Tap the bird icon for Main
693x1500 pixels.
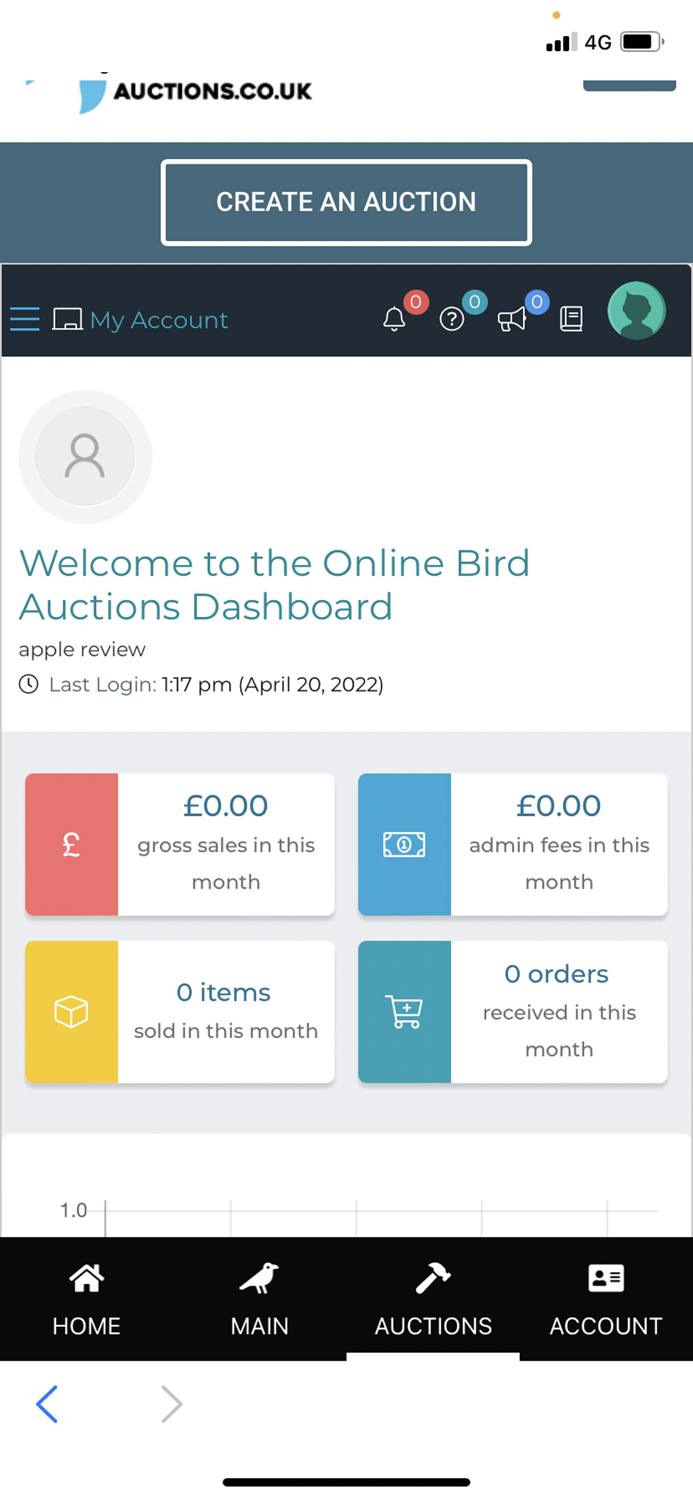click(x=259, y=1278)
